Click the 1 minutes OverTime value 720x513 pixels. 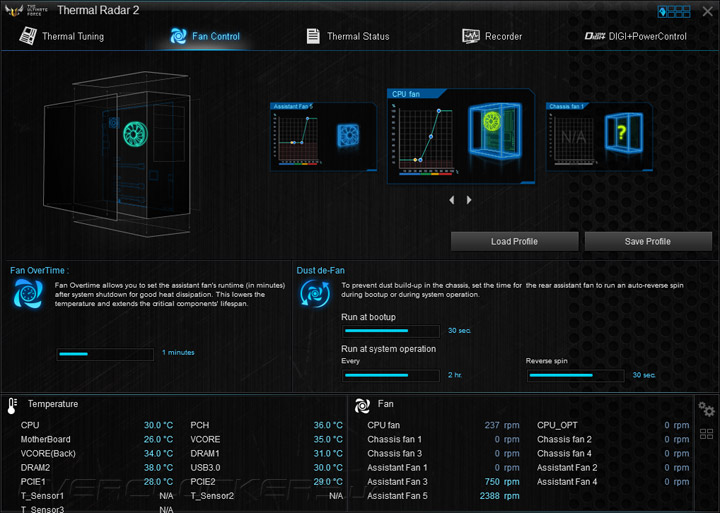[x=178, y=352]
